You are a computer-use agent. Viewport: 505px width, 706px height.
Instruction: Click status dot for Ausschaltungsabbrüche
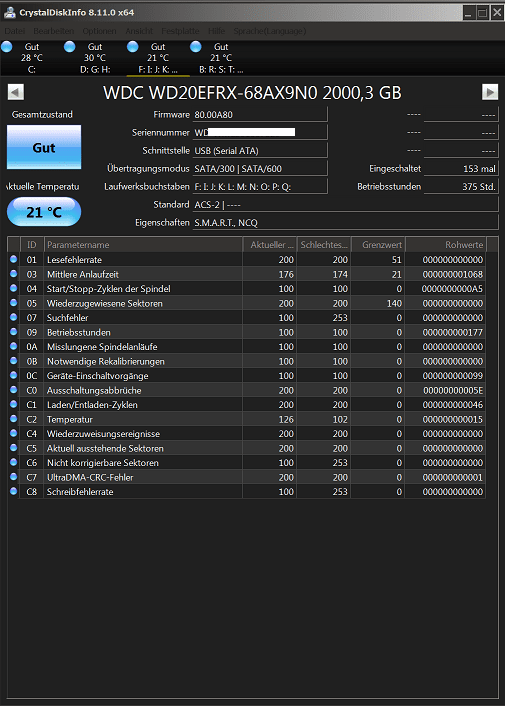(14, 389)
